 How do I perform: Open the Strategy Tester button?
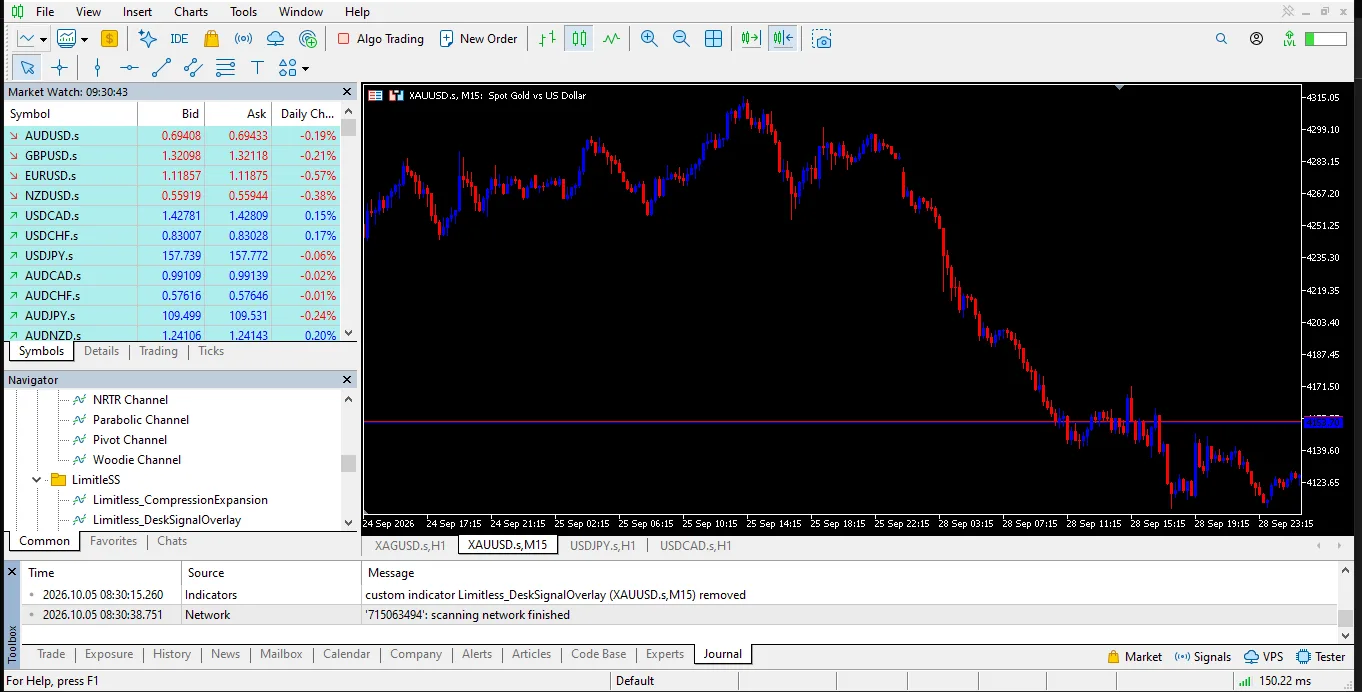coord(1320,657)
